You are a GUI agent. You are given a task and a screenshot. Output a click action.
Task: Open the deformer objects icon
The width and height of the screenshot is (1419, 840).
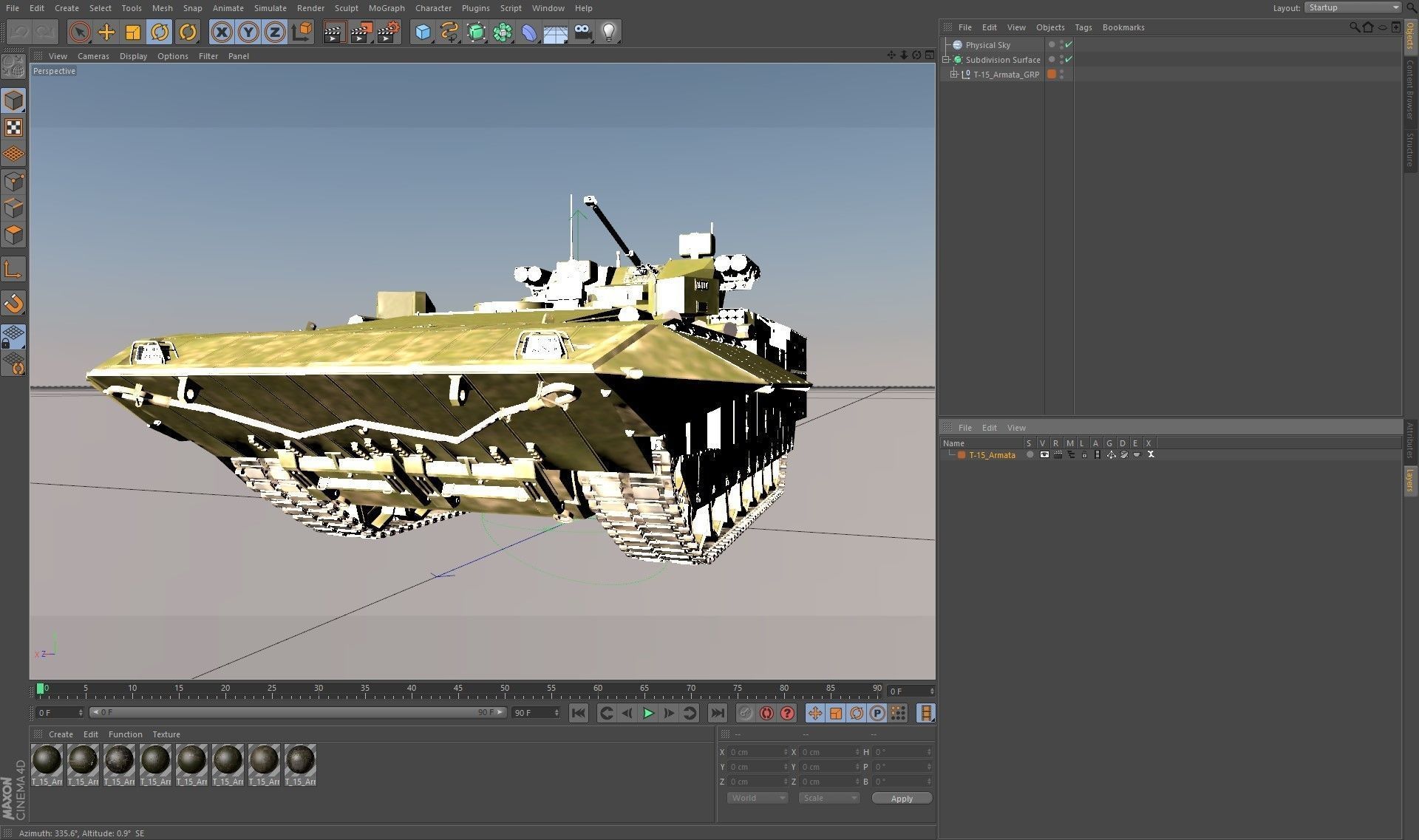(529, 32)
